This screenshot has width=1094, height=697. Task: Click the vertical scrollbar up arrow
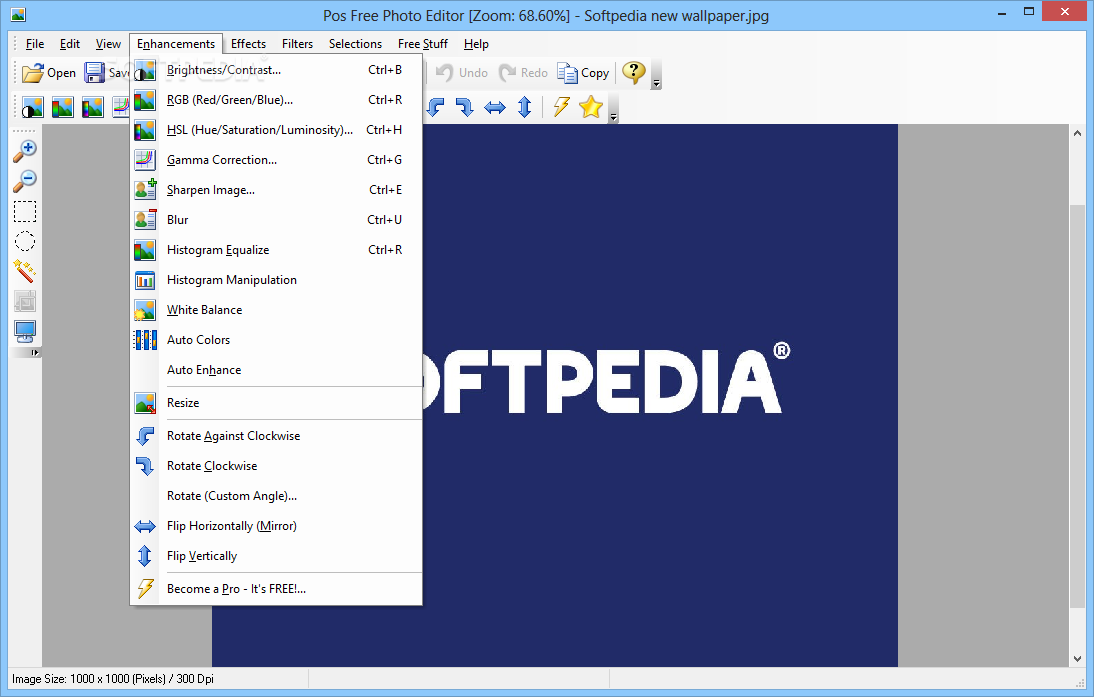(1077, 133)
